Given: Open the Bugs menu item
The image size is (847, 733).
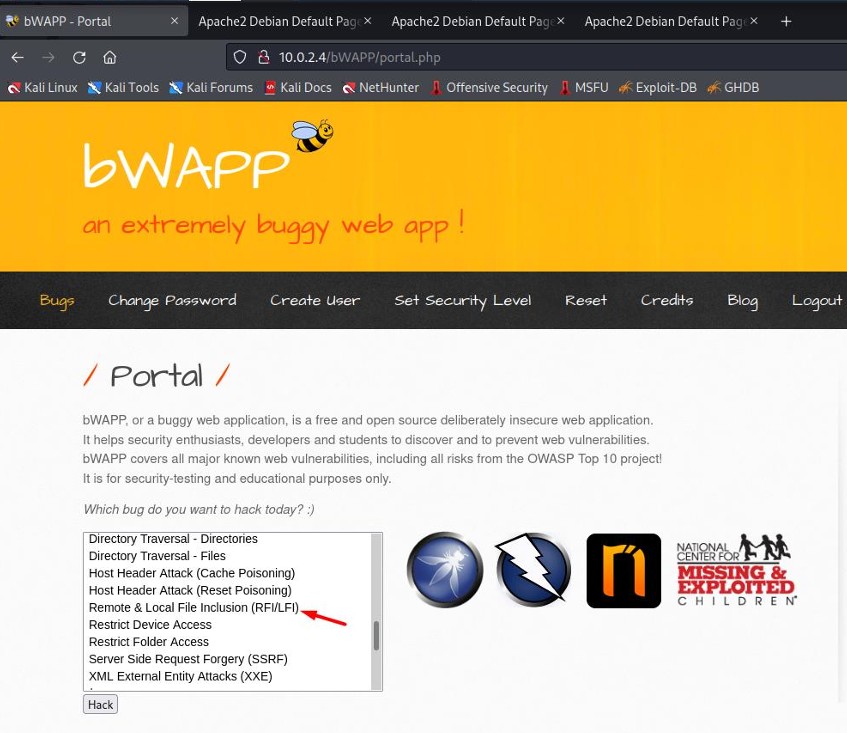Looking at the screenshot, I should point(57,300).
